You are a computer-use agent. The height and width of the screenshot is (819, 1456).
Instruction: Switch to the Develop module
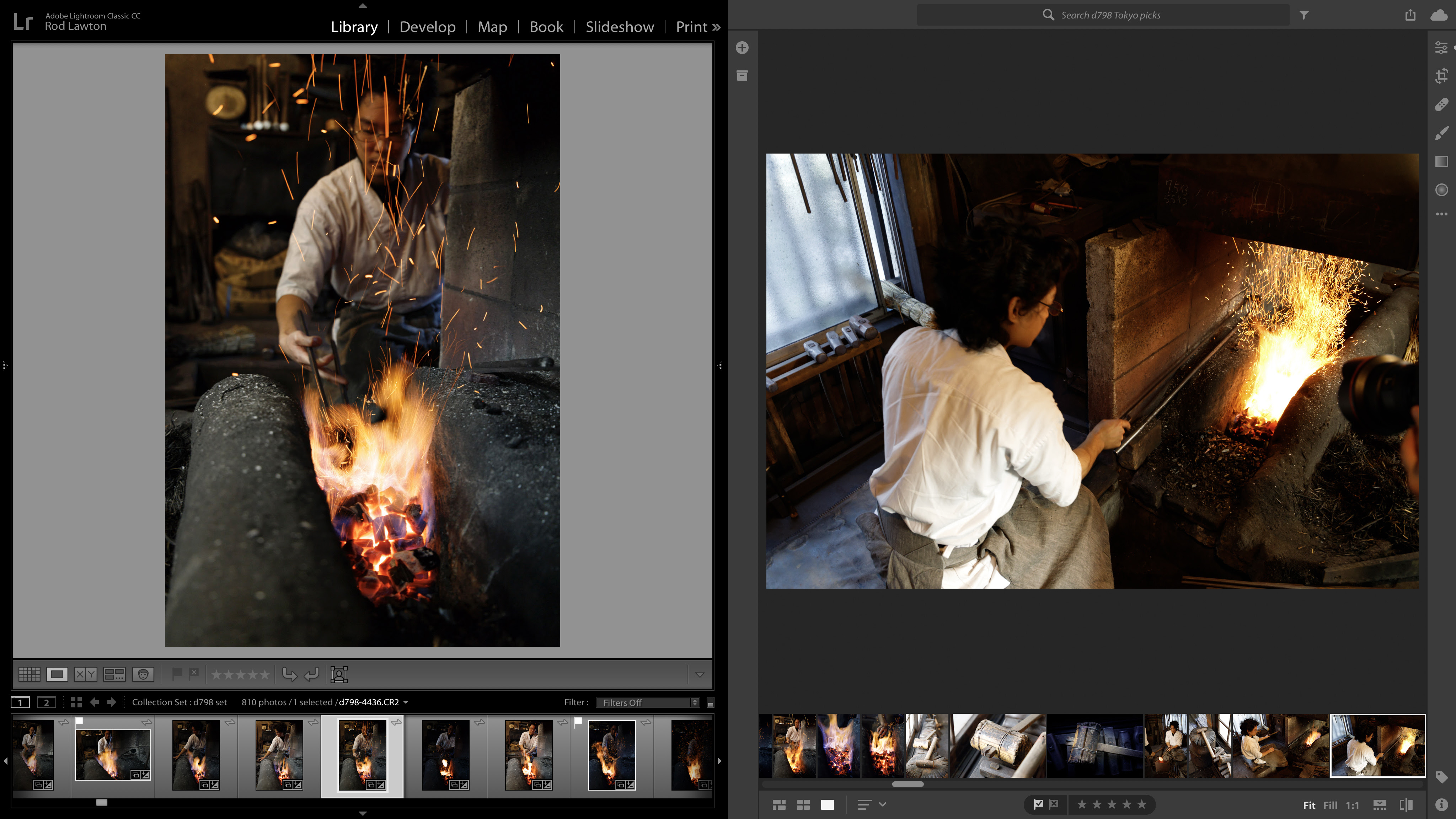[x=427, y=27]
